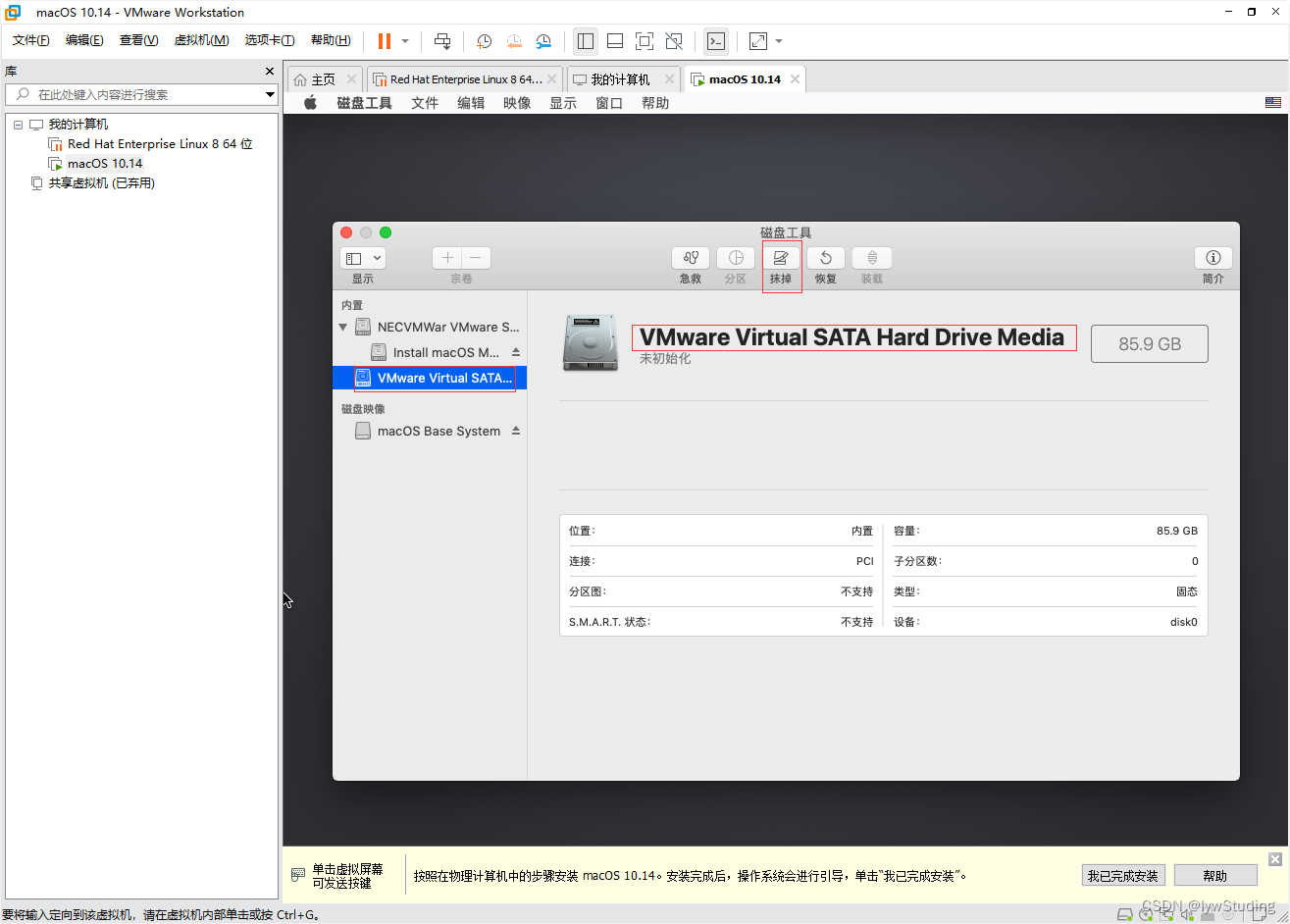Click the green zoom button of Disk Utility
The height and width of the screenshot is (924, 1290).
tap(386, 232)
